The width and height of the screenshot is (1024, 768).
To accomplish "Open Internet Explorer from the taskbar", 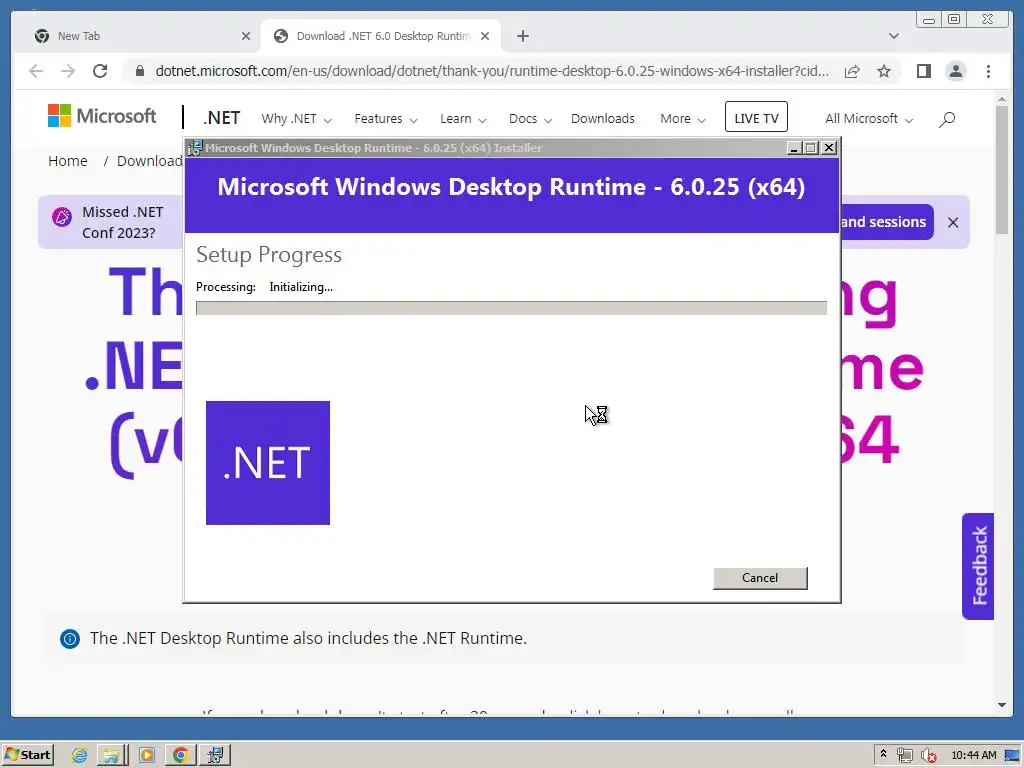I will [x=80, y=756].
